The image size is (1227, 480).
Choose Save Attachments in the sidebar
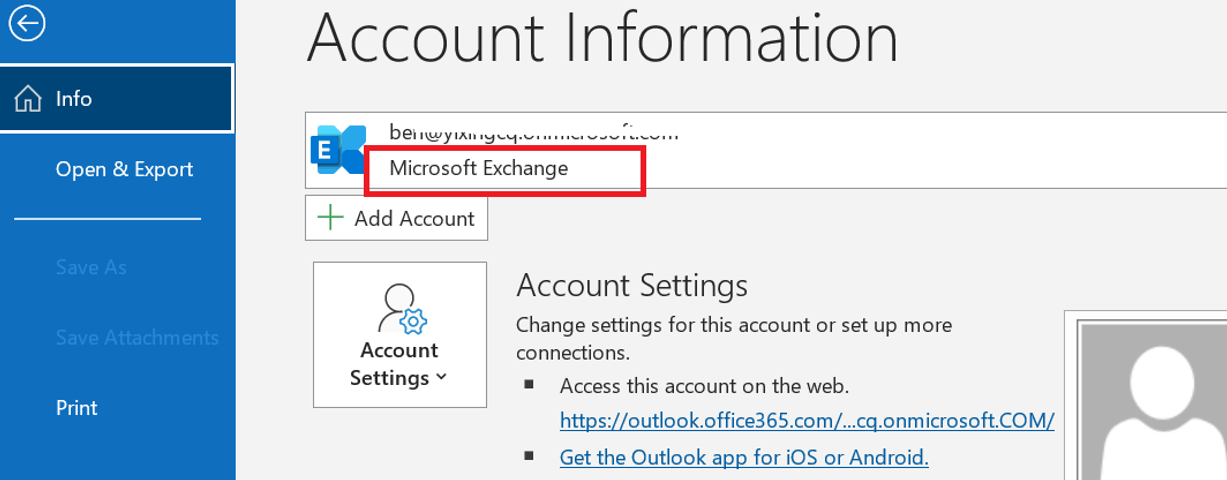pos(137,337)
